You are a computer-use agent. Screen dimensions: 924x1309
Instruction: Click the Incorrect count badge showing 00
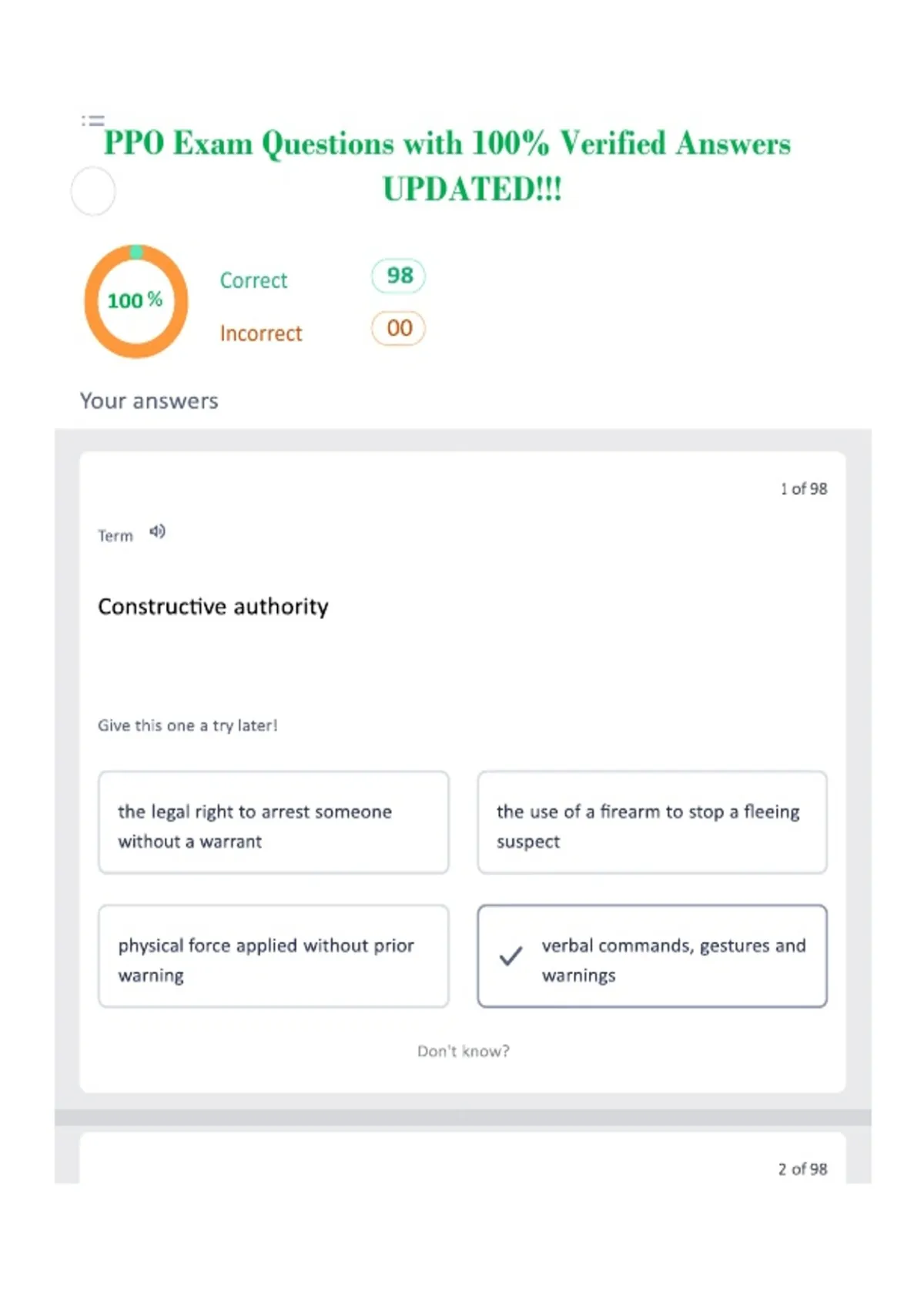[399, 329]
